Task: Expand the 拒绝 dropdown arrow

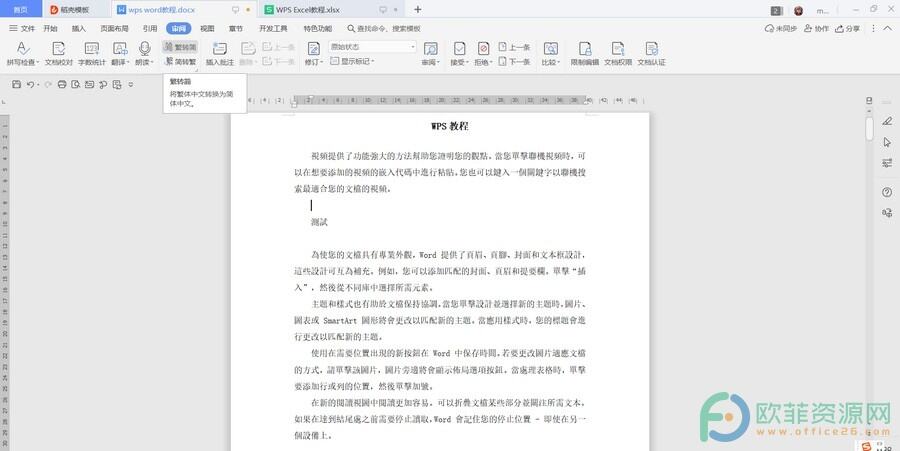Action: click(491, 63)
